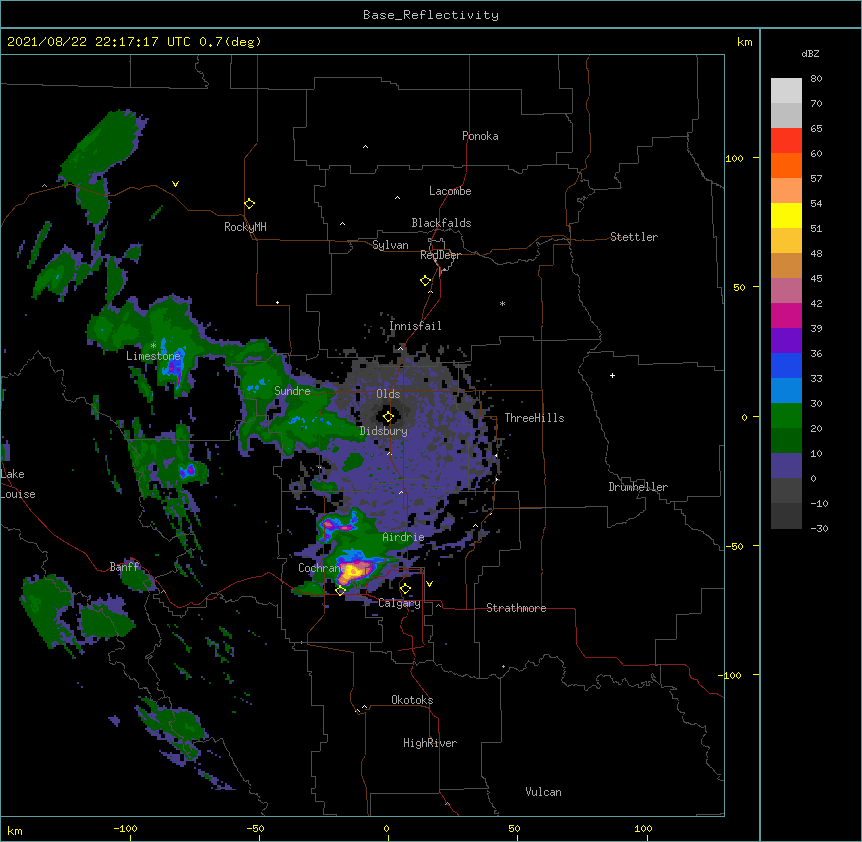Click the yellow V marker northwest of RockyMH

click(175, 184)
